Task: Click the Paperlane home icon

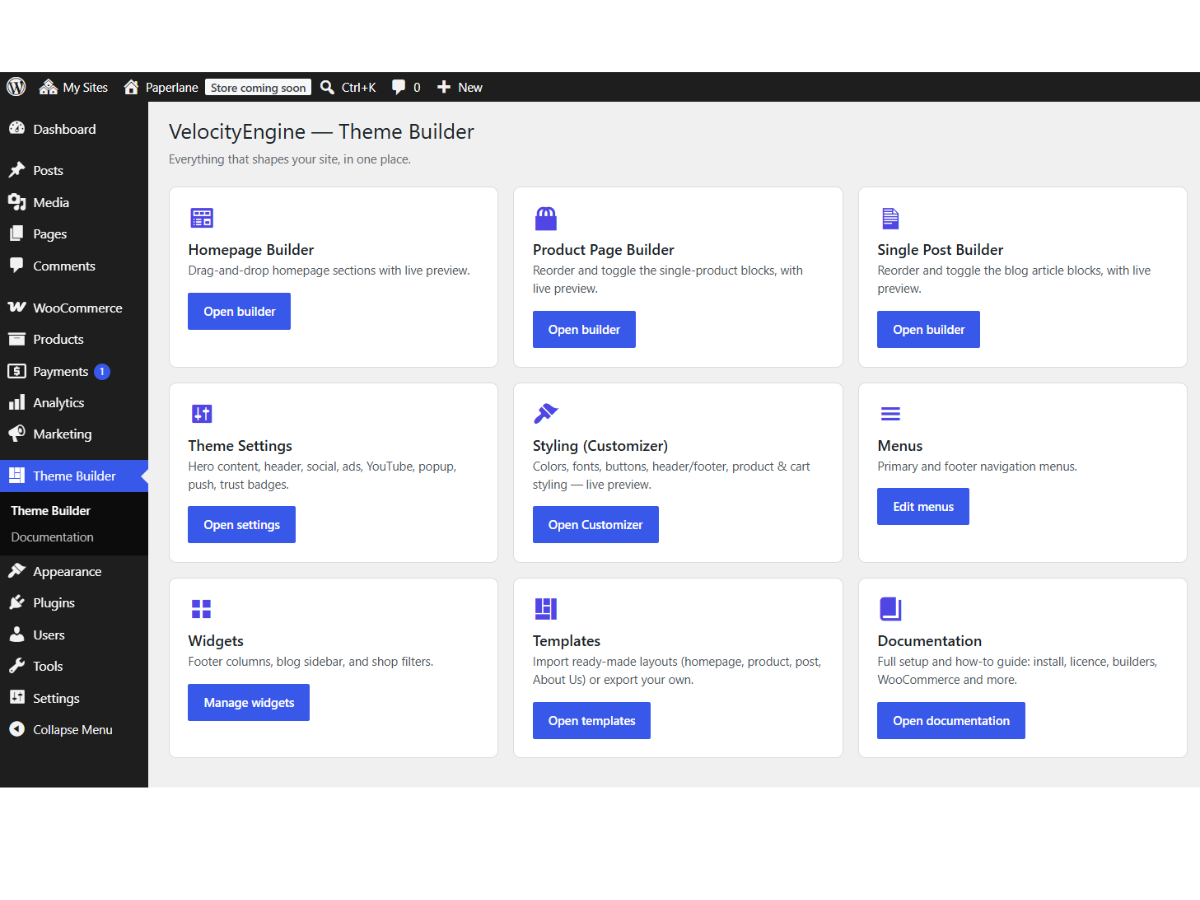Action: [x=131, y=87]
